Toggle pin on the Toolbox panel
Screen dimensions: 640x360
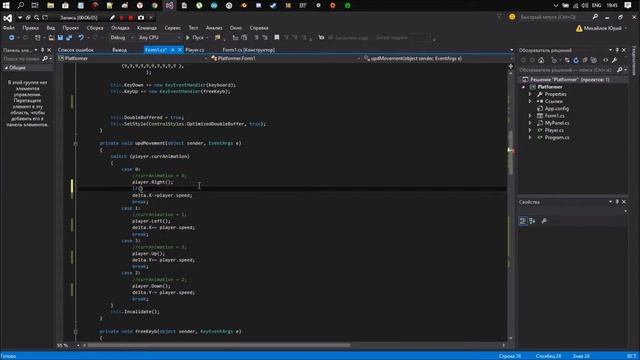coord(42,50)
